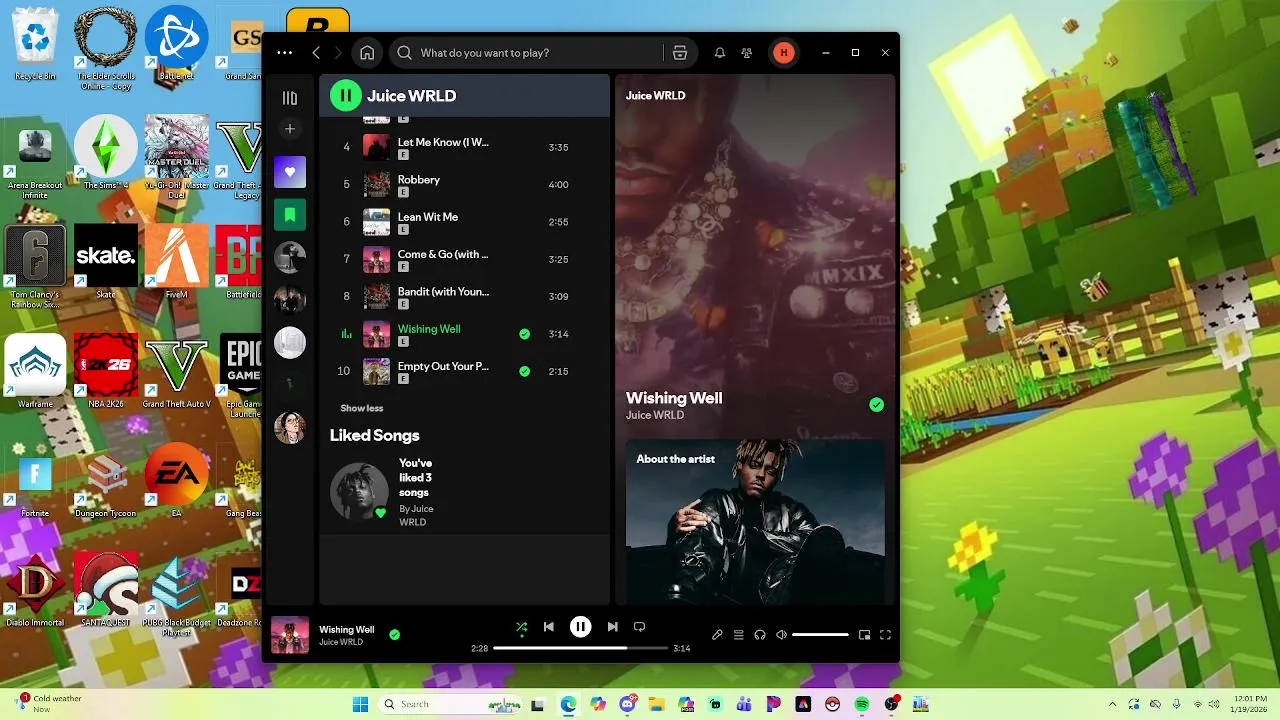Open the miniplayer
1280x720 pixels.
coord(865,635)
